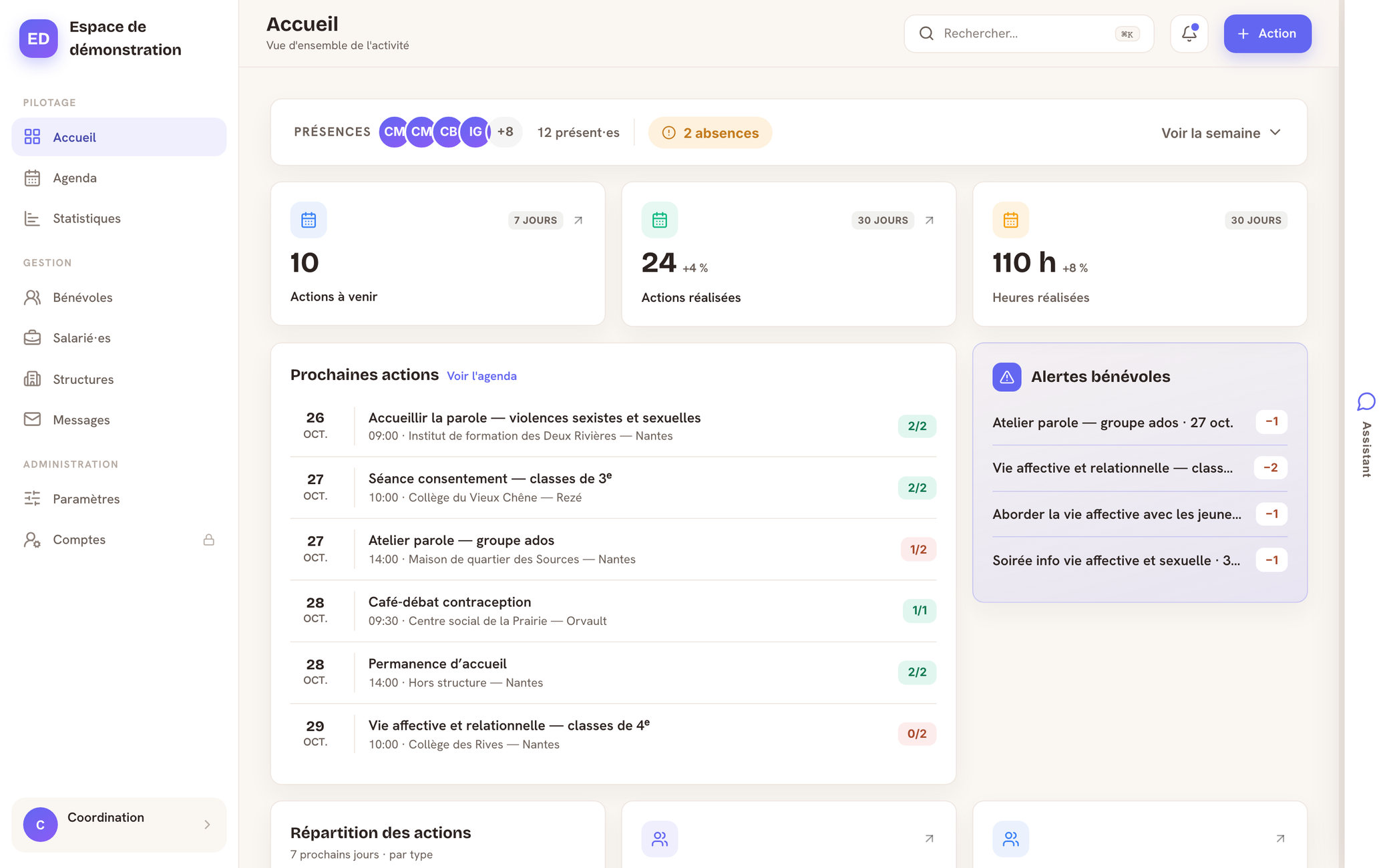
Task: Click the orange calendar icon on Heures réalisées
Action: tap(1010, 220)
